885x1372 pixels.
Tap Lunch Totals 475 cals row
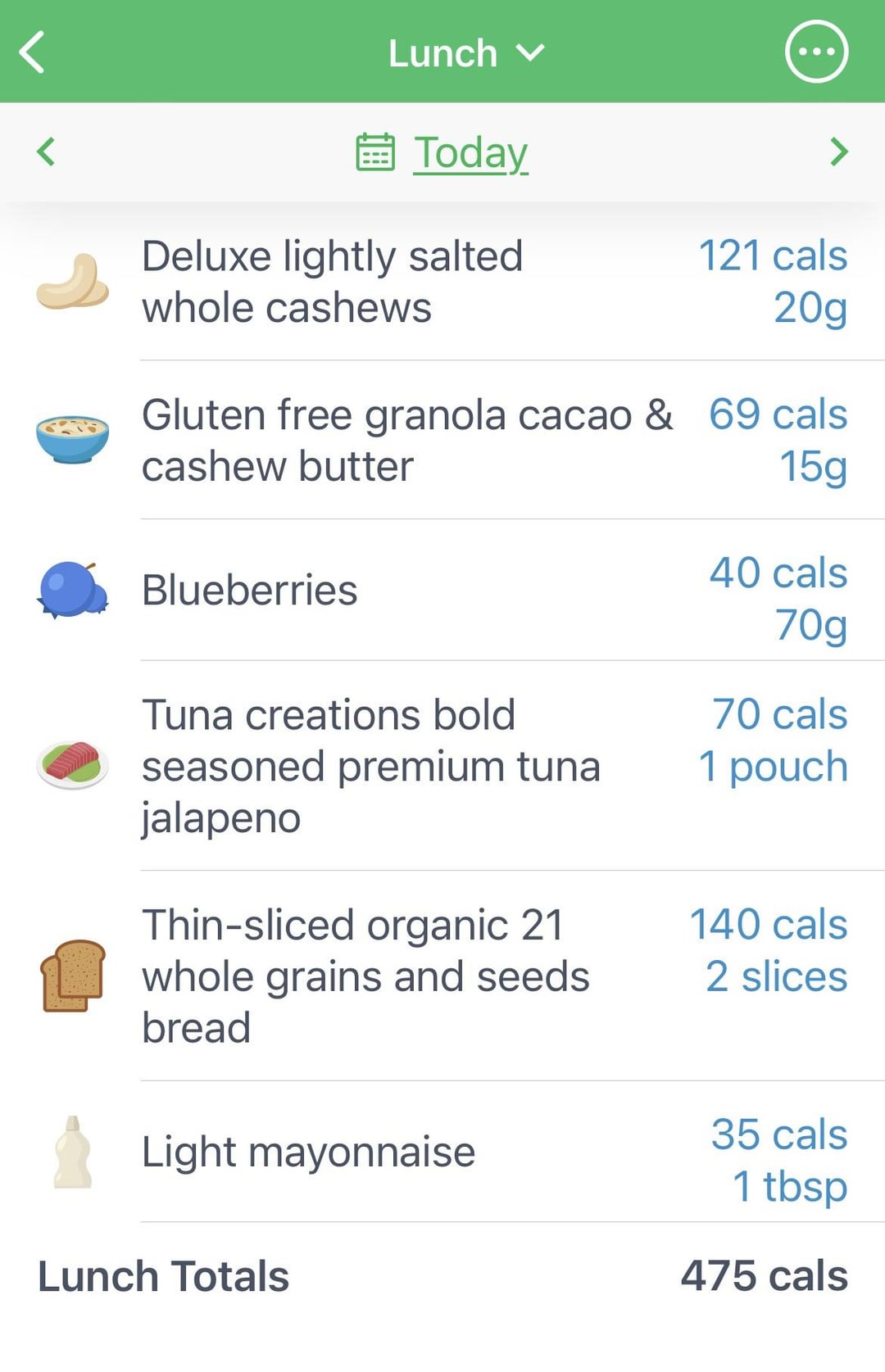pyautogui.click(x=442, y=1276)
